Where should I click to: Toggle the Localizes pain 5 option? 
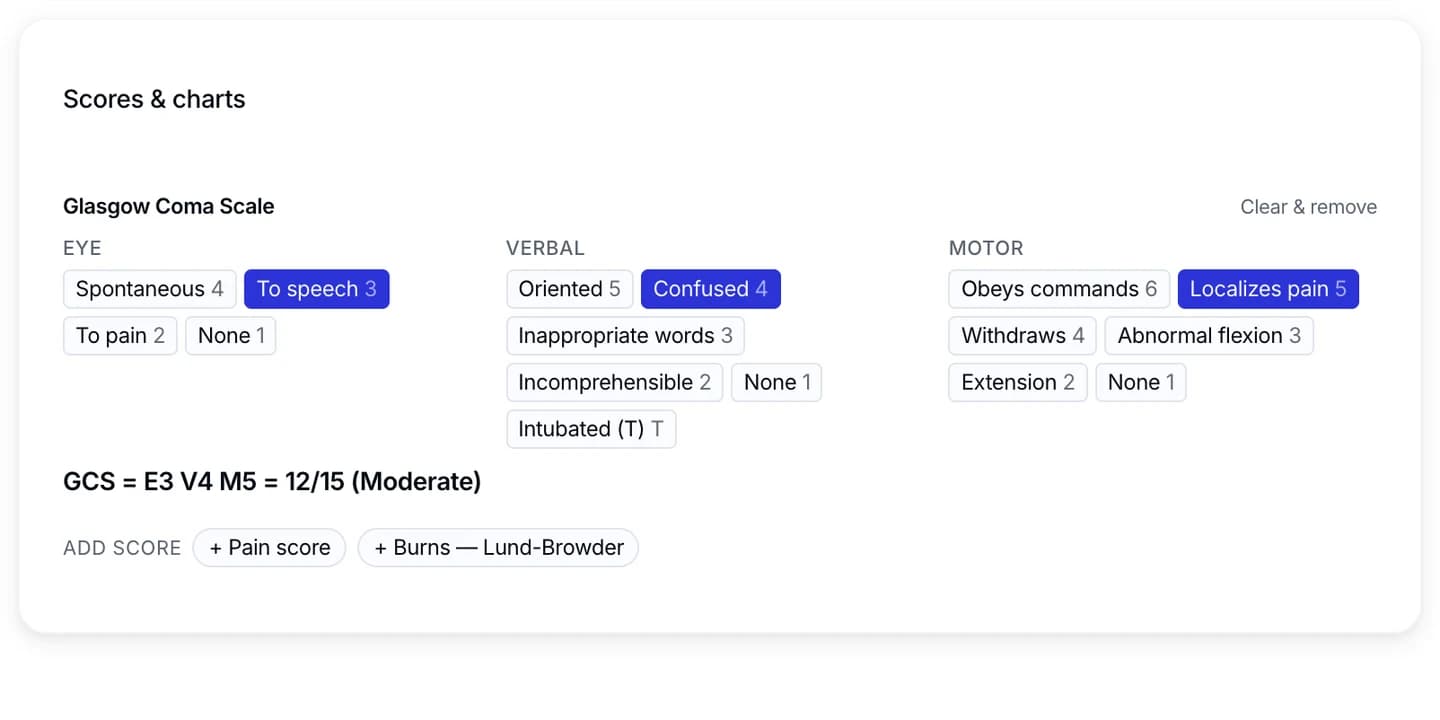[x=1268, y=289]
